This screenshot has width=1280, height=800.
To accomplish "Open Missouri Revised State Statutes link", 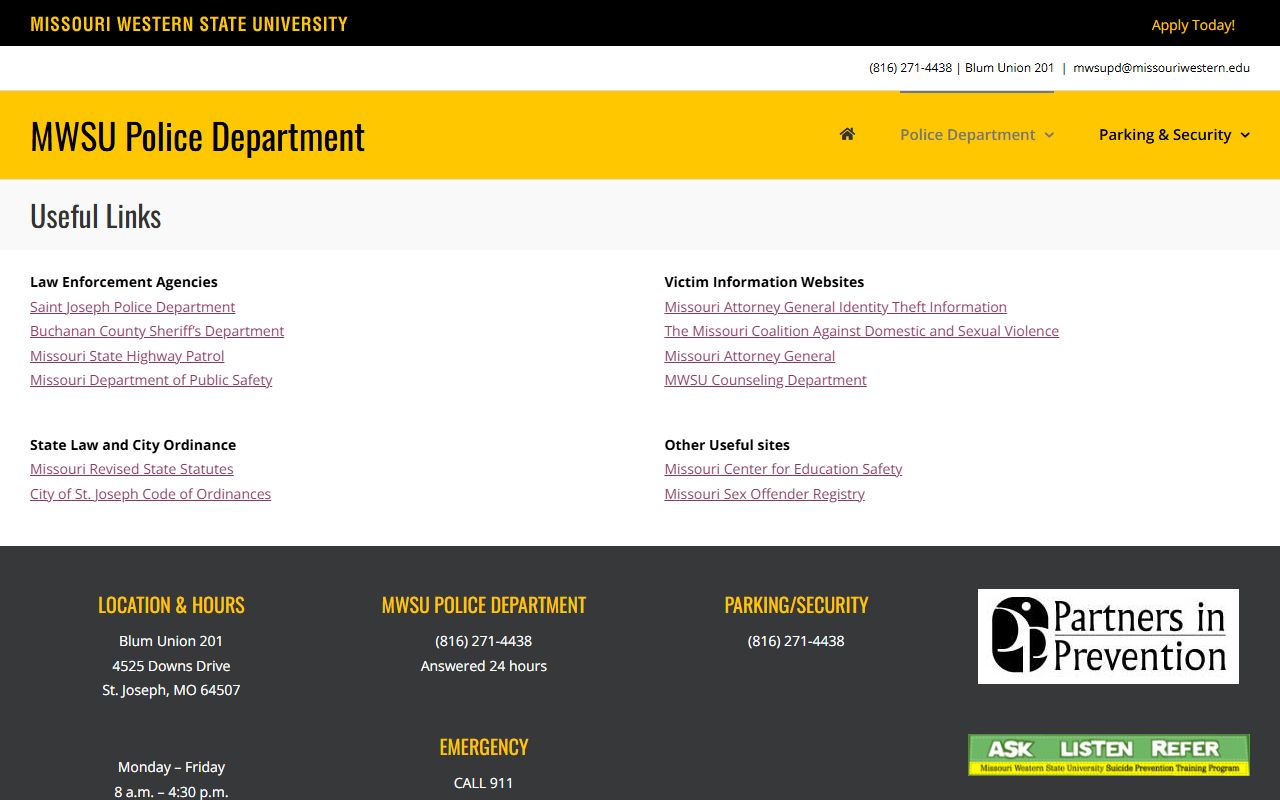I will [132, 469].
